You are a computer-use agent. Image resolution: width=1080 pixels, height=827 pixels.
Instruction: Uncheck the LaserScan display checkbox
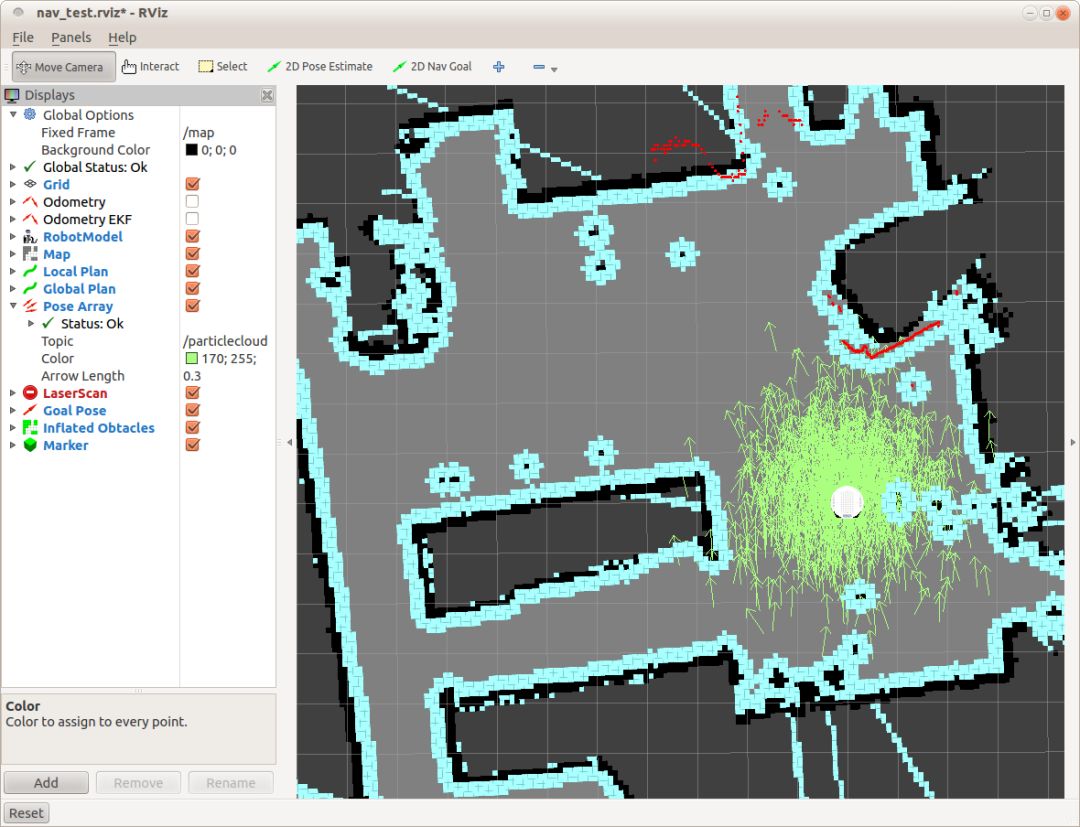click(x=192, y=393)
